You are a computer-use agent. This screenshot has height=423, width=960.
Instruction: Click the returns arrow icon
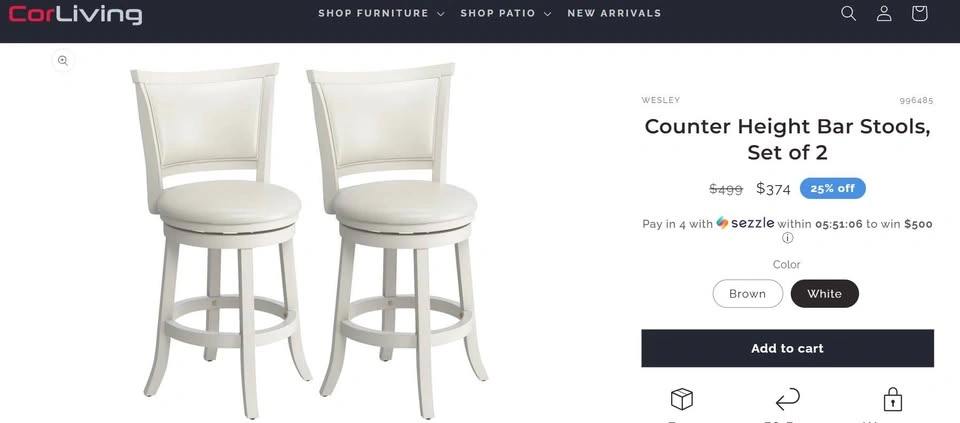point(787,400)
